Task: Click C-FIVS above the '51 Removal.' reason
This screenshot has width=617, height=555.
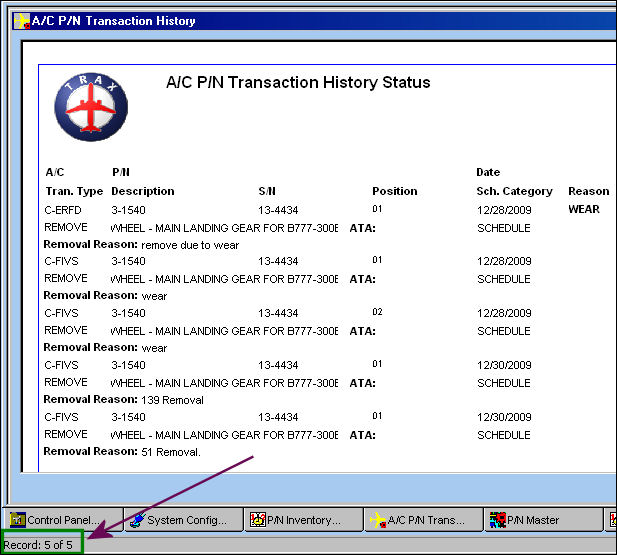Action: [x=61, y=417]
